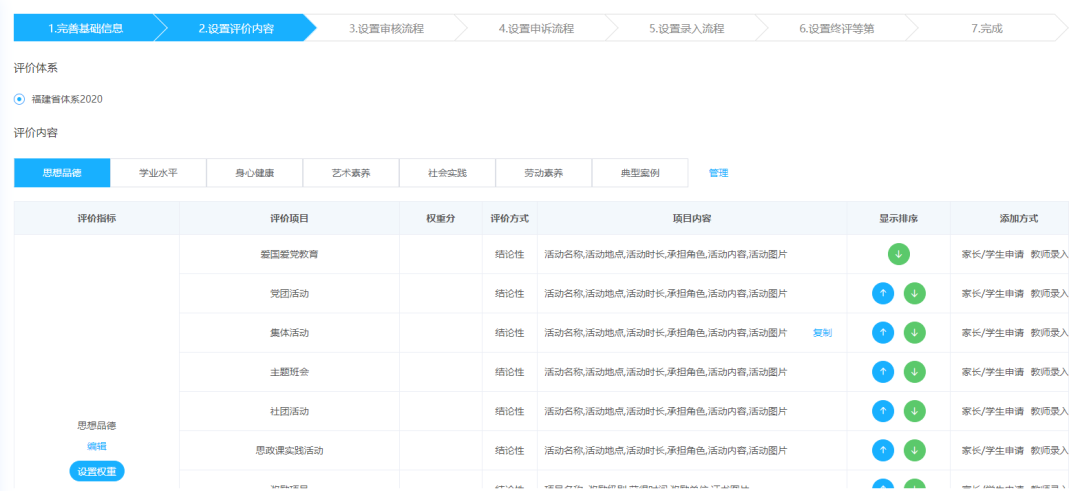Click 结论性 in the 爱国爱党教育 row
This screenshot has width=1080, height=491.
tap(510, 254)
